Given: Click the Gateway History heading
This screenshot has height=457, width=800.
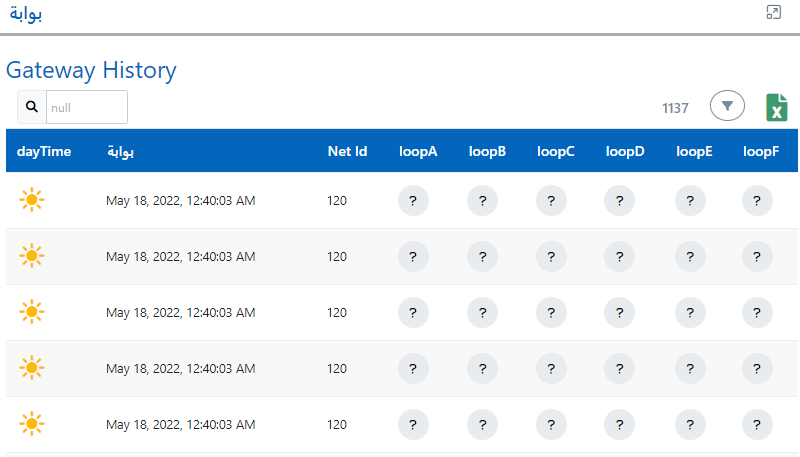Looking at the screenshot, I should [x=91, y=70].
